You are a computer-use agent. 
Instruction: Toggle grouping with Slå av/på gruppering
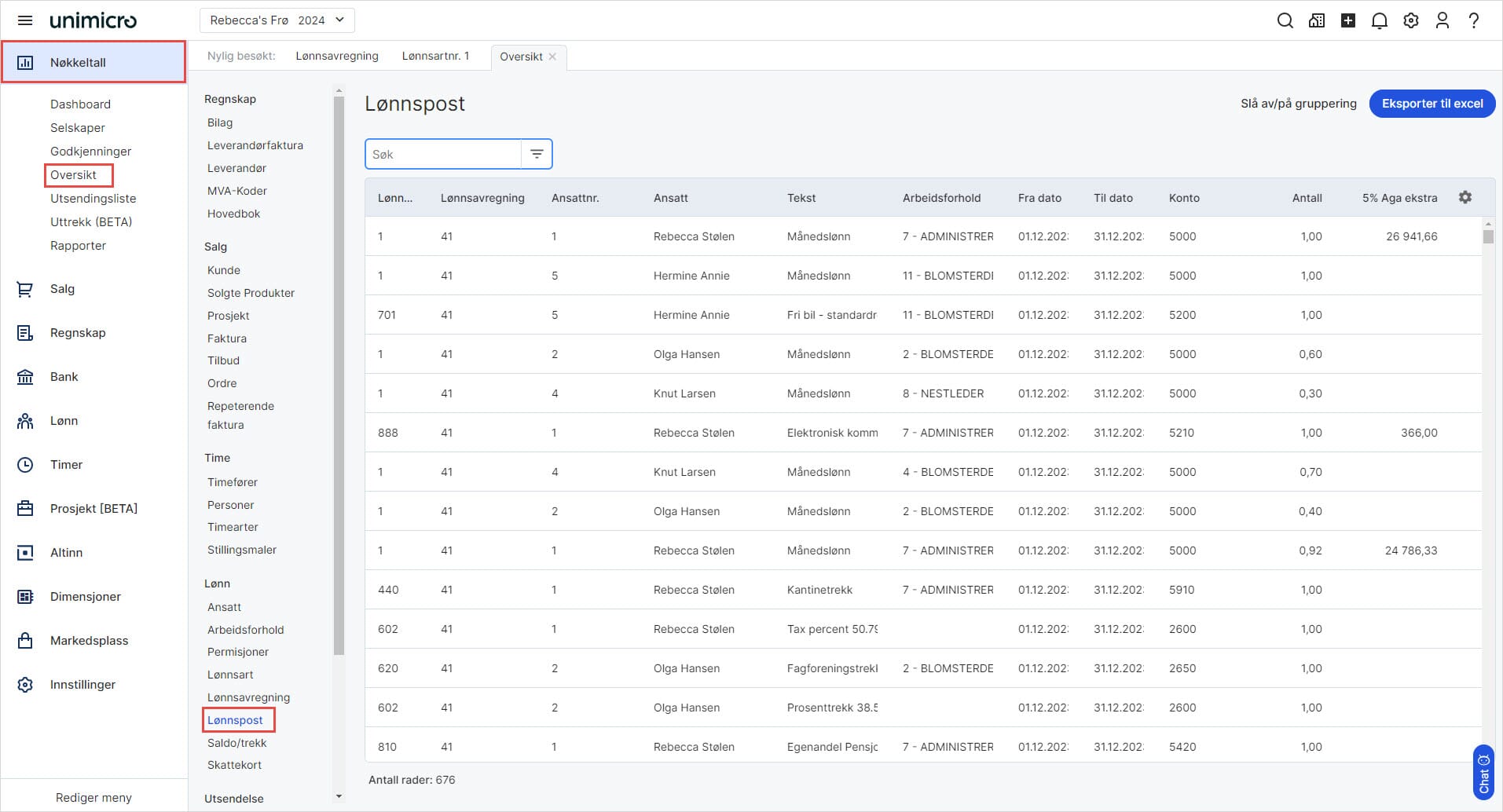pos(1298,104)
